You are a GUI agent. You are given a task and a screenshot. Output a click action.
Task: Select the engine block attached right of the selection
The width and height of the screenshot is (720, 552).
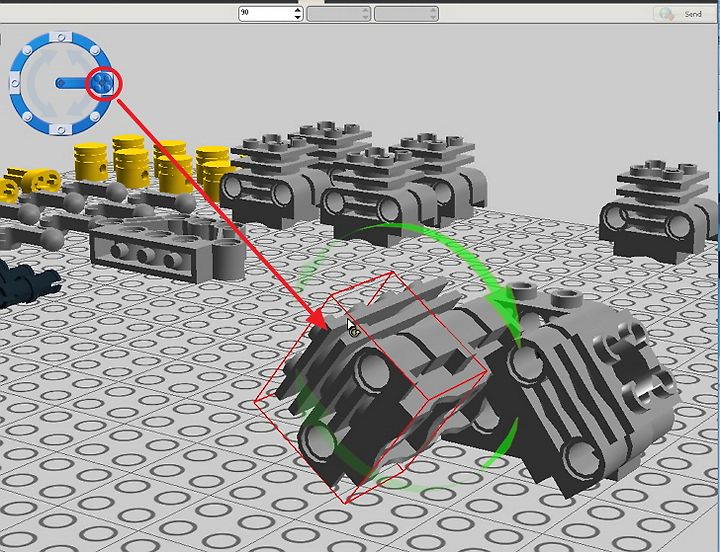point(583,390)
